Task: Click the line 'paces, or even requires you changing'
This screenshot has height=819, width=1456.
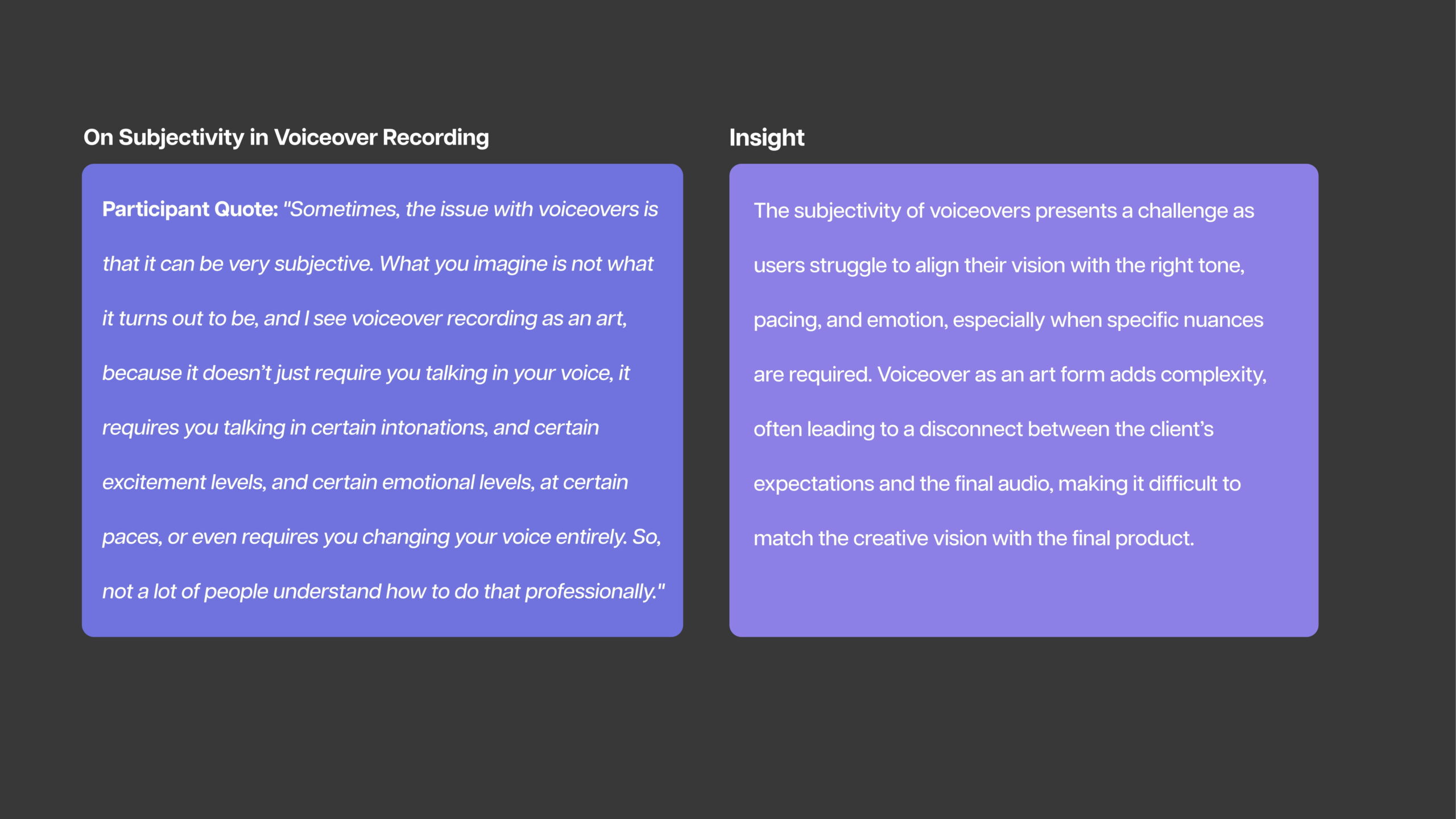Action: [382, 537]
